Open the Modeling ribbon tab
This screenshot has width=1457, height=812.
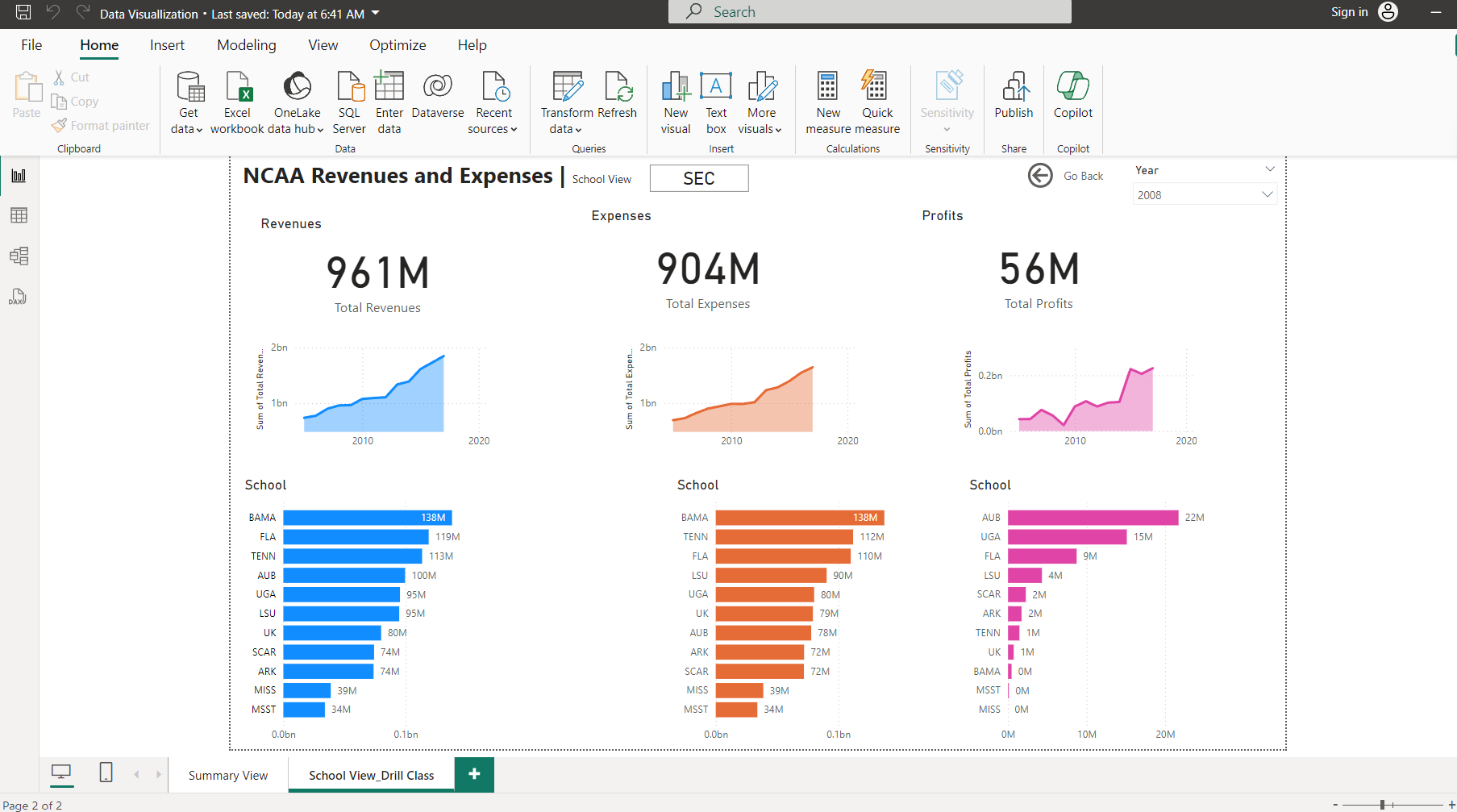coord(247,45)
